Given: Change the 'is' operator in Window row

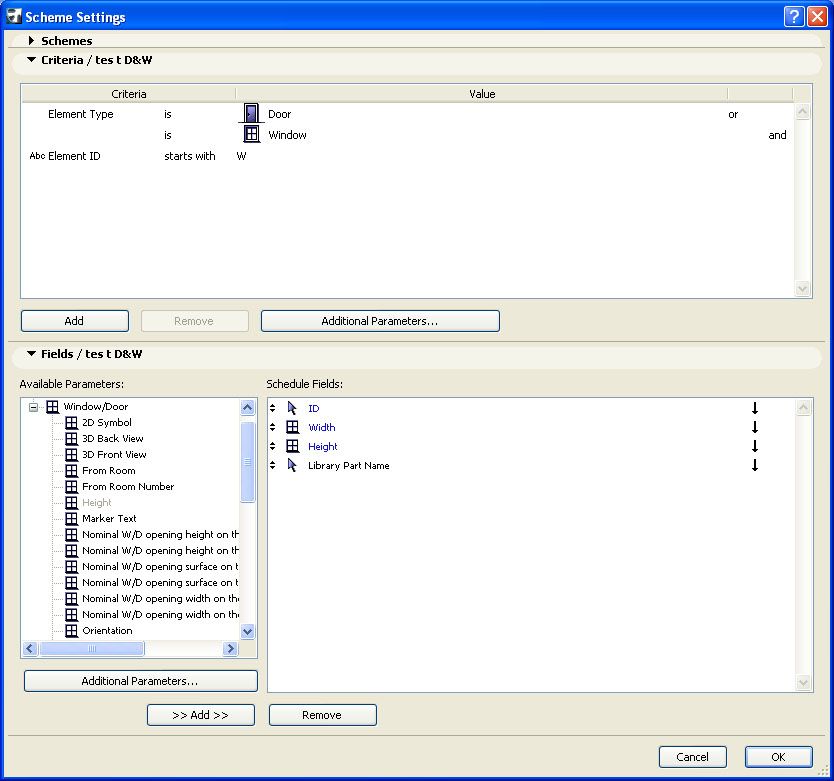Looking at the screenshot, I should (168, 135).
